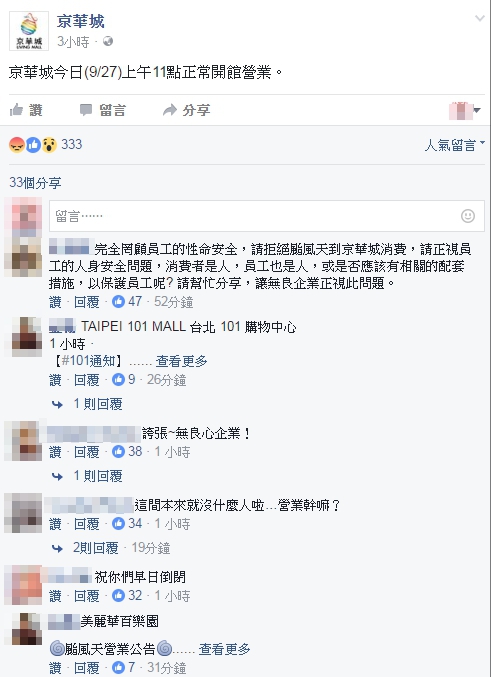
Task: Click the wow reaction icon beside 333
Action: (x=49, y=145)
